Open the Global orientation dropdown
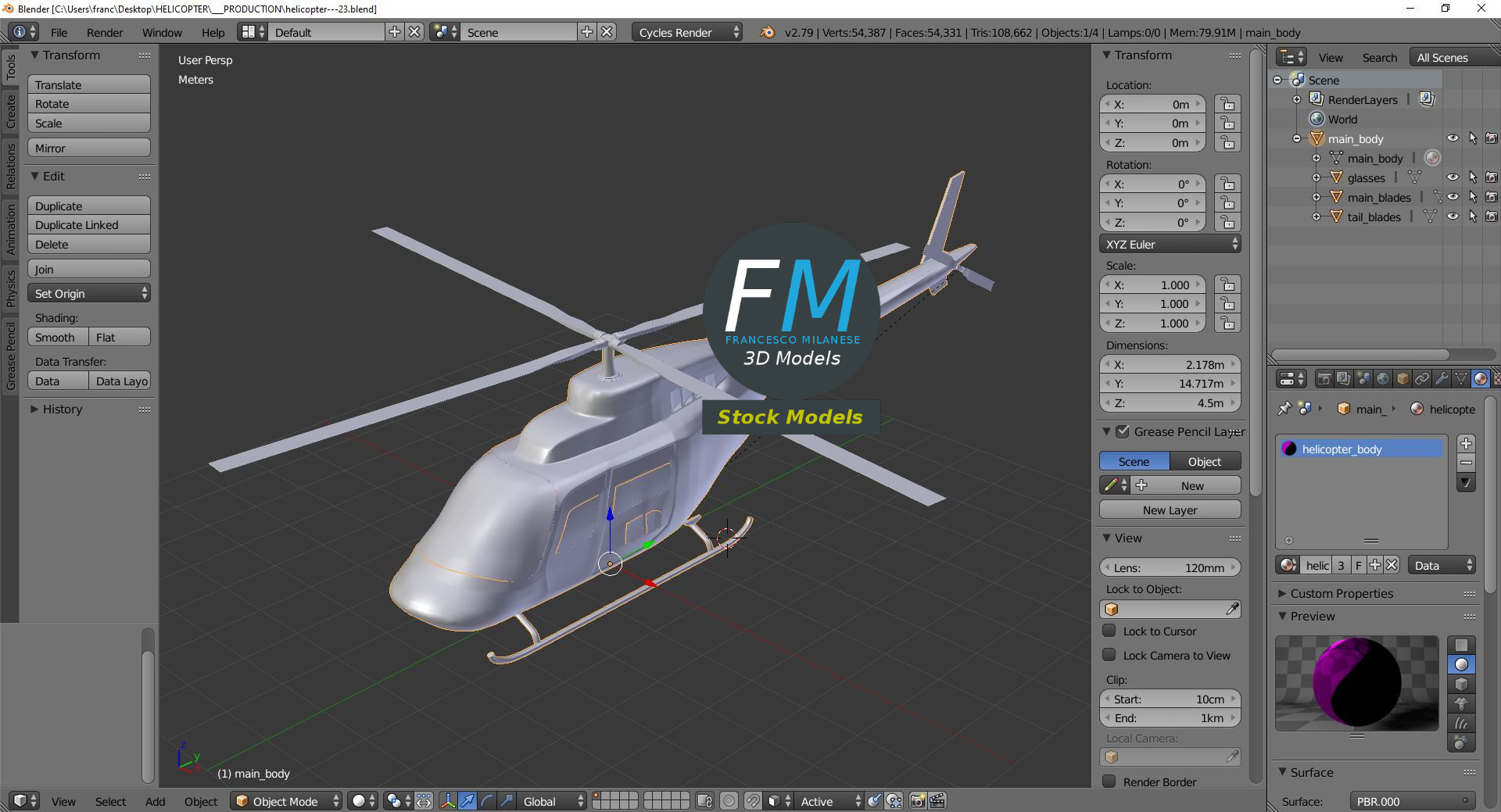1501x812 pixels. pyautogui.click(x=552, y=801)
